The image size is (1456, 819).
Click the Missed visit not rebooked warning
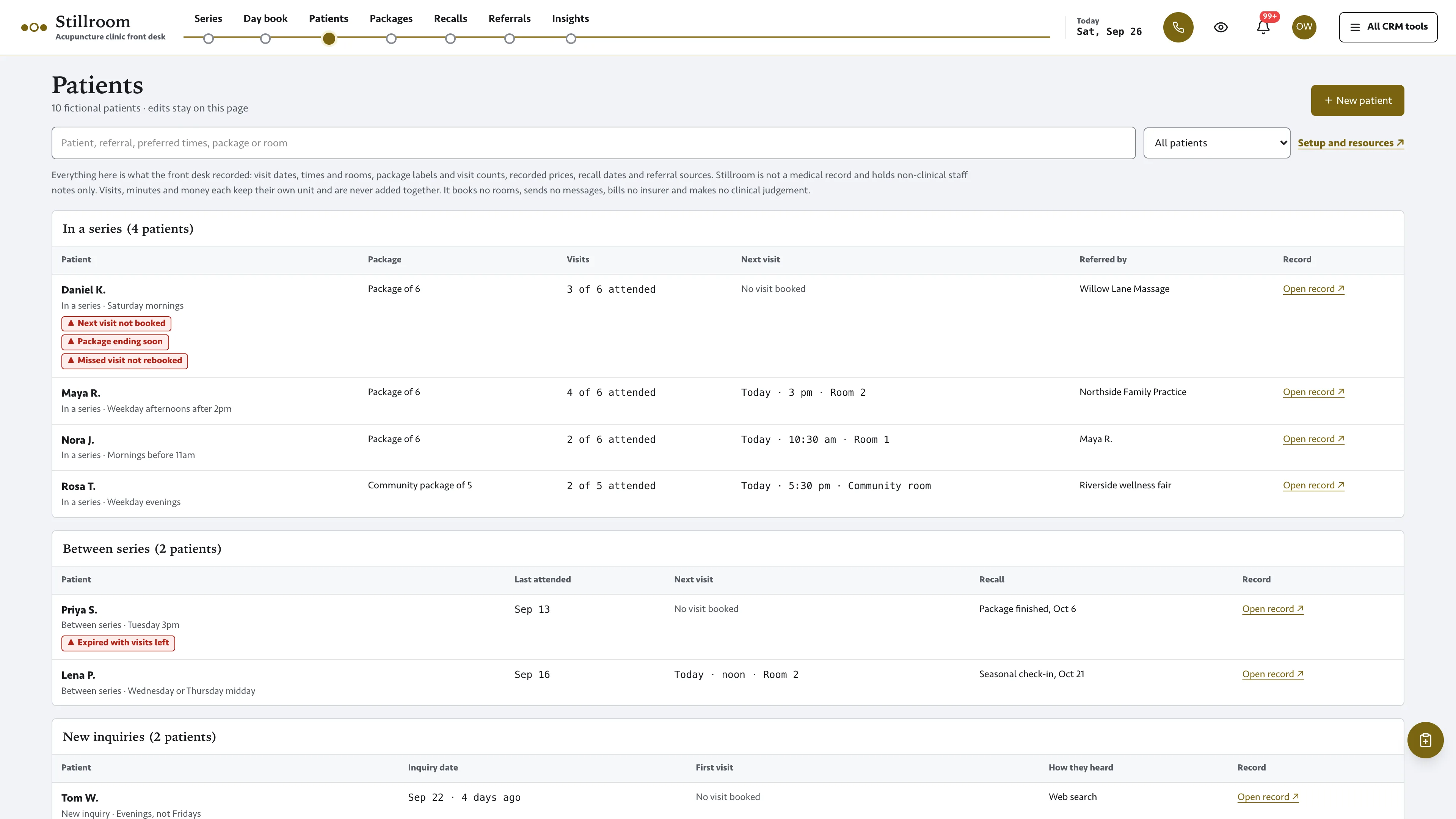tap(125, 361)
